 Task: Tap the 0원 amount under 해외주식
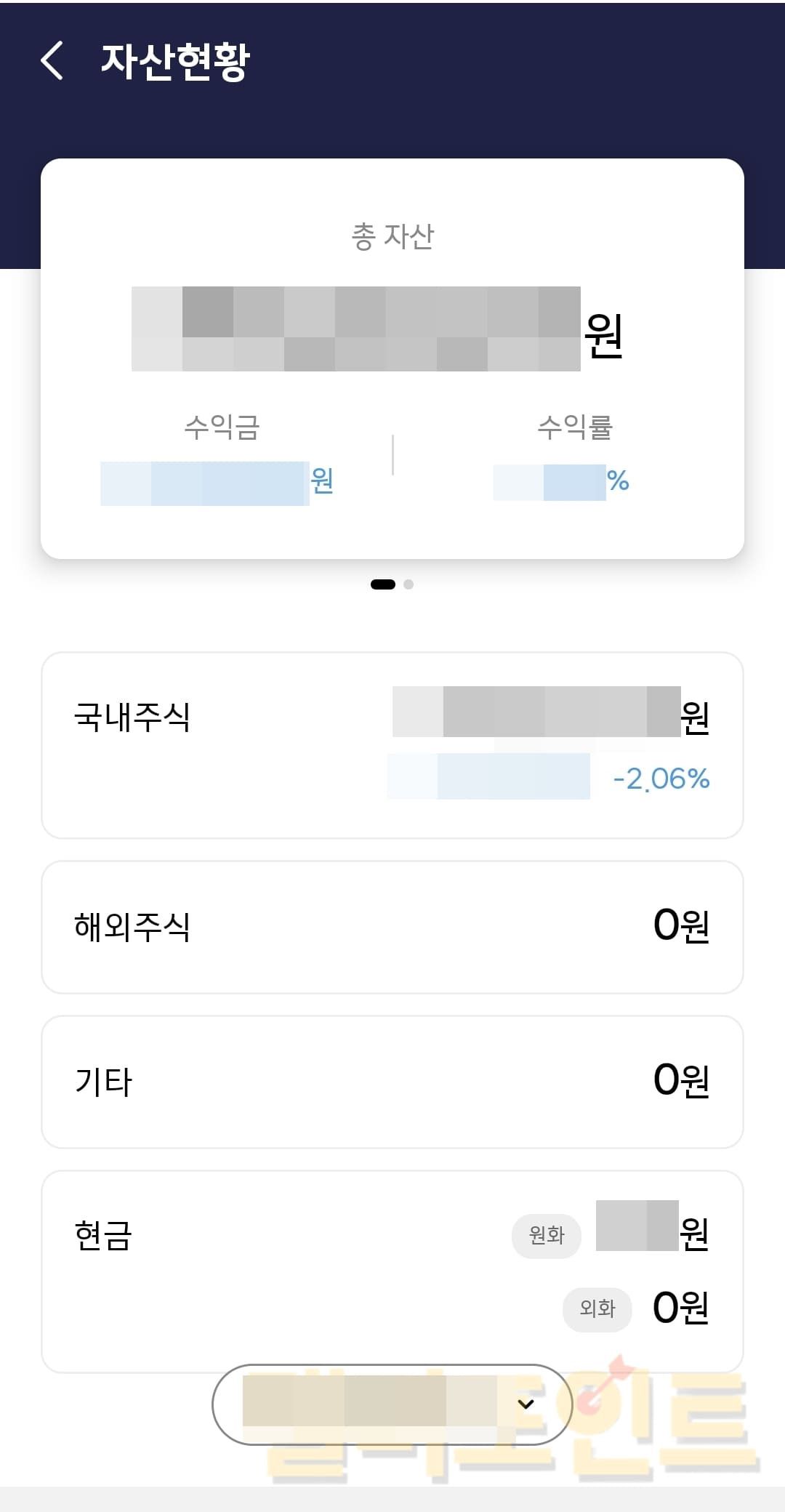click(681, 926)
